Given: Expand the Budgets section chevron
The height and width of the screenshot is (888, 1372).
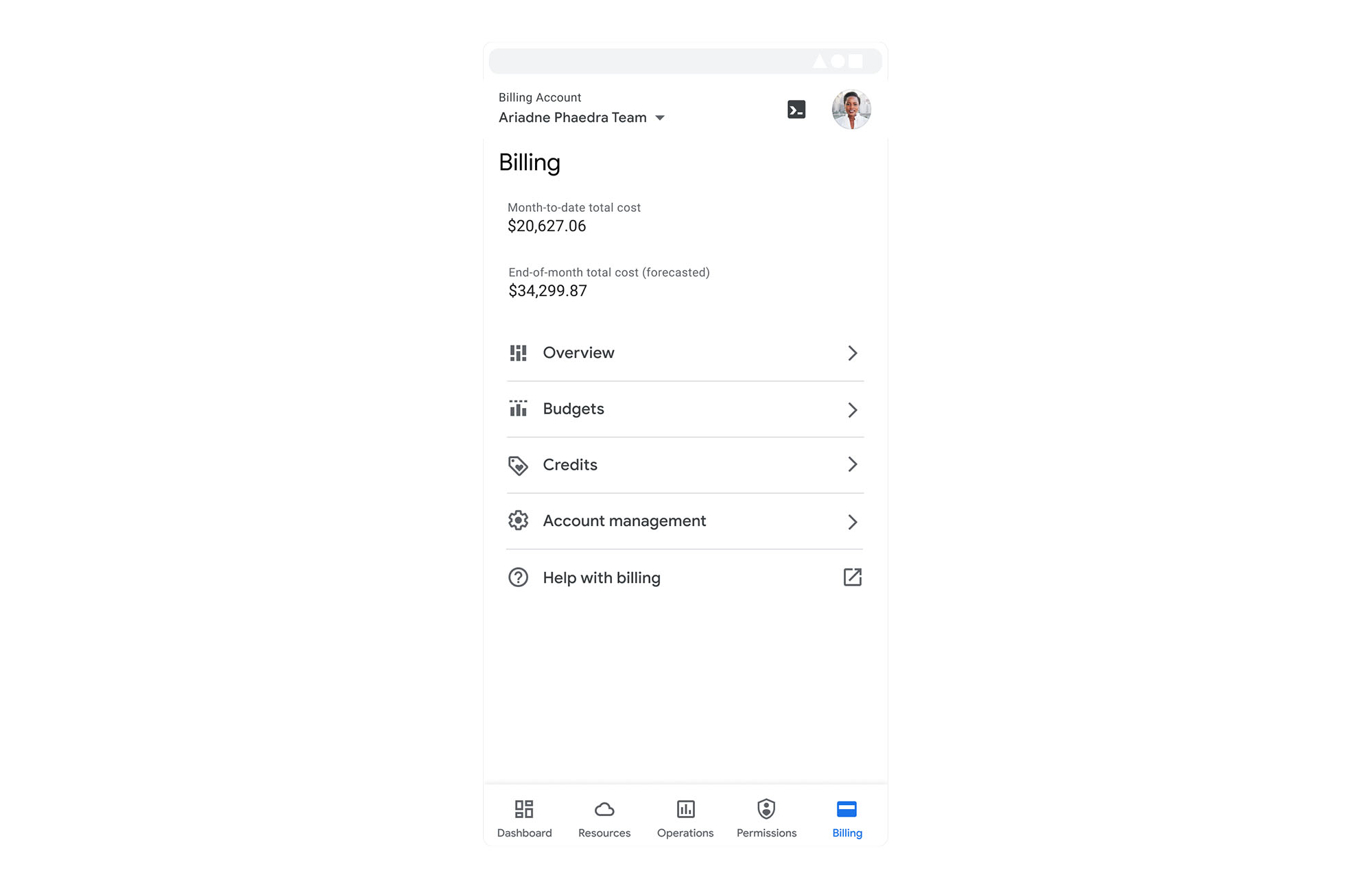Looking at the screenshot, I should pos(853,409).
